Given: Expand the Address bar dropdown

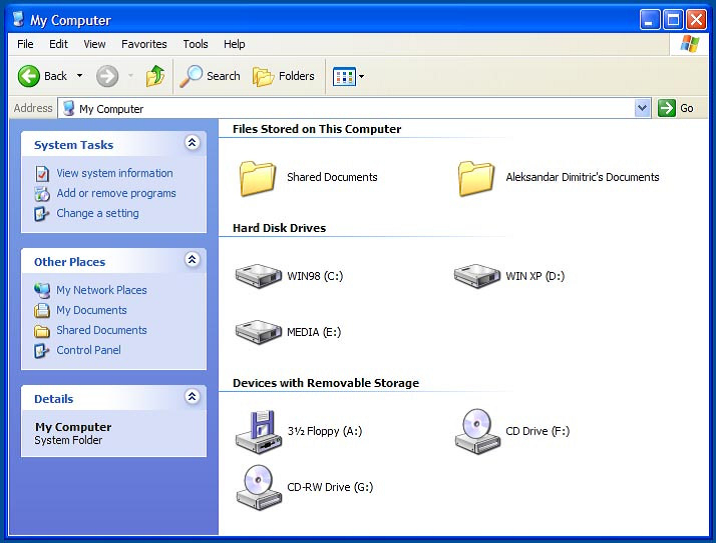Looking at the screenshot, I should pyautogui.click(x=642, y=108).
